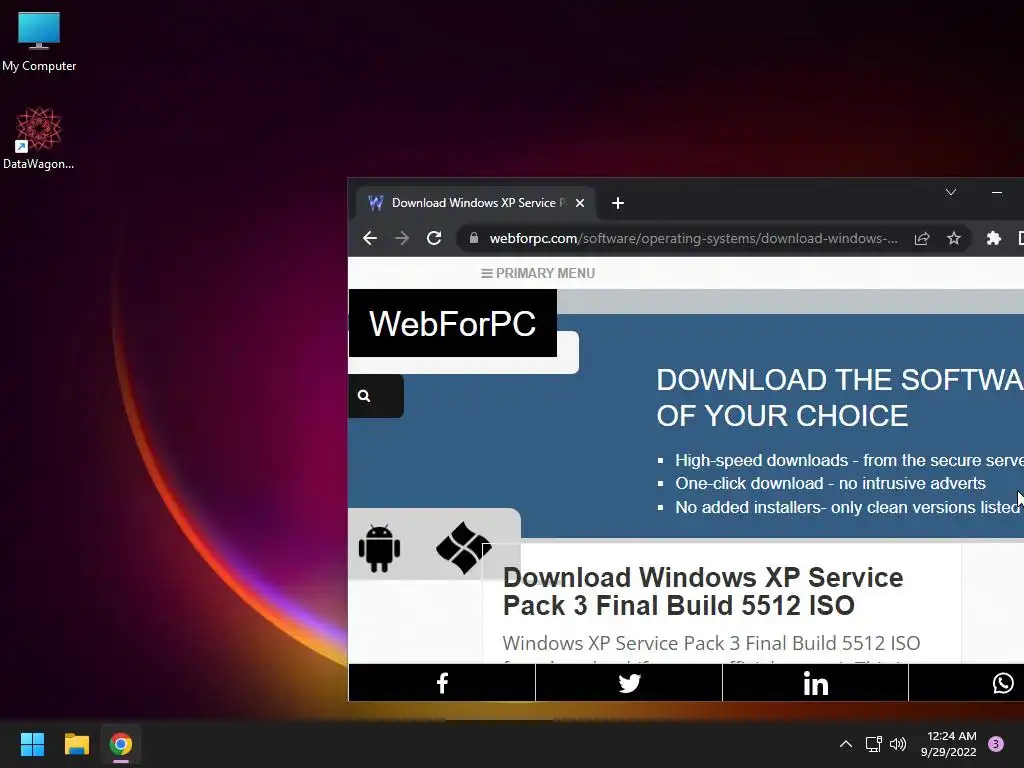Click the lock icon in the address bar
Screen dimensions: 1024x768
(x=474, y=238)
